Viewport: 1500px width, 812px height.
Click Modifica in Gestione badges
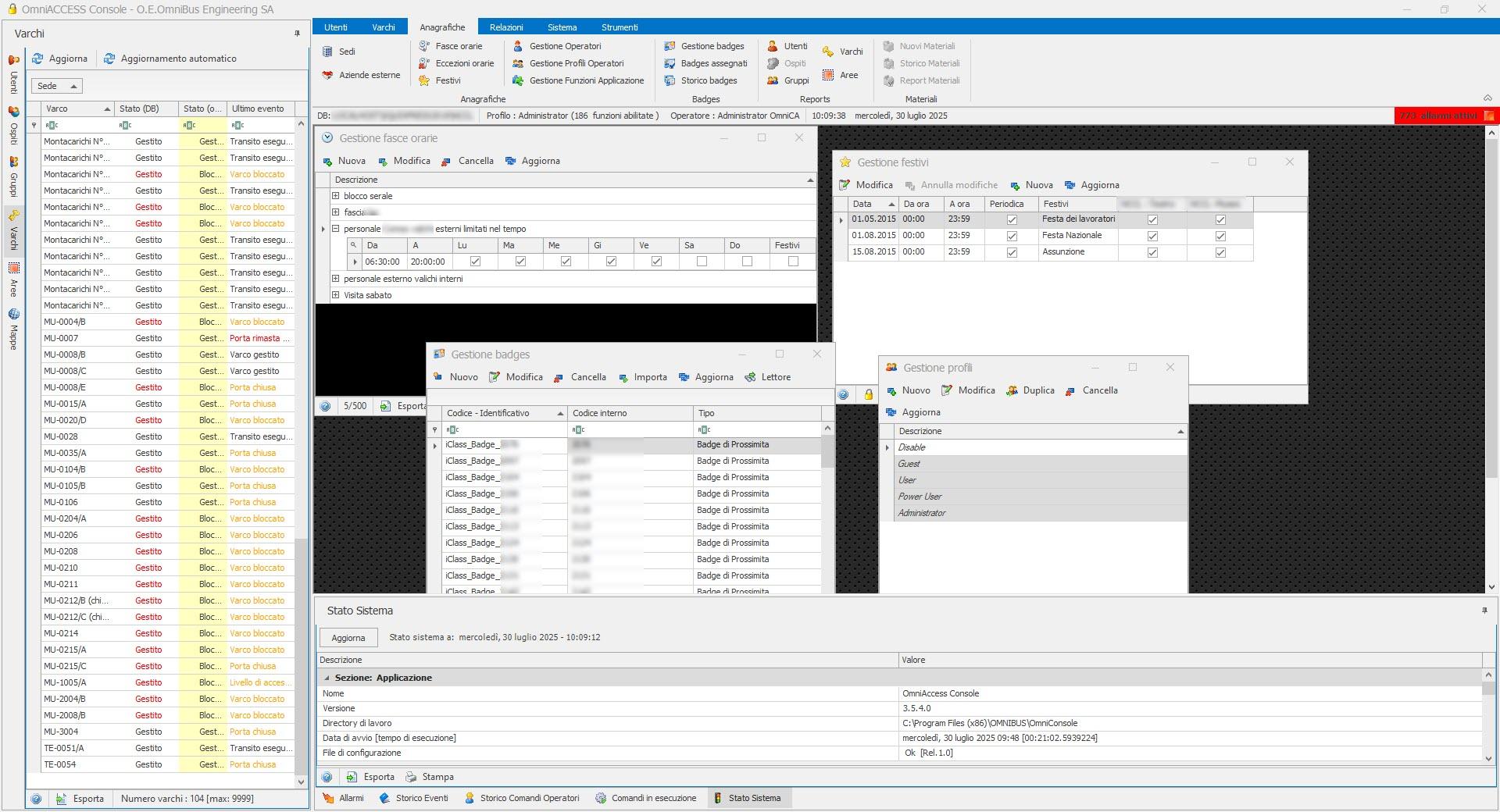(x=516, y=377)
